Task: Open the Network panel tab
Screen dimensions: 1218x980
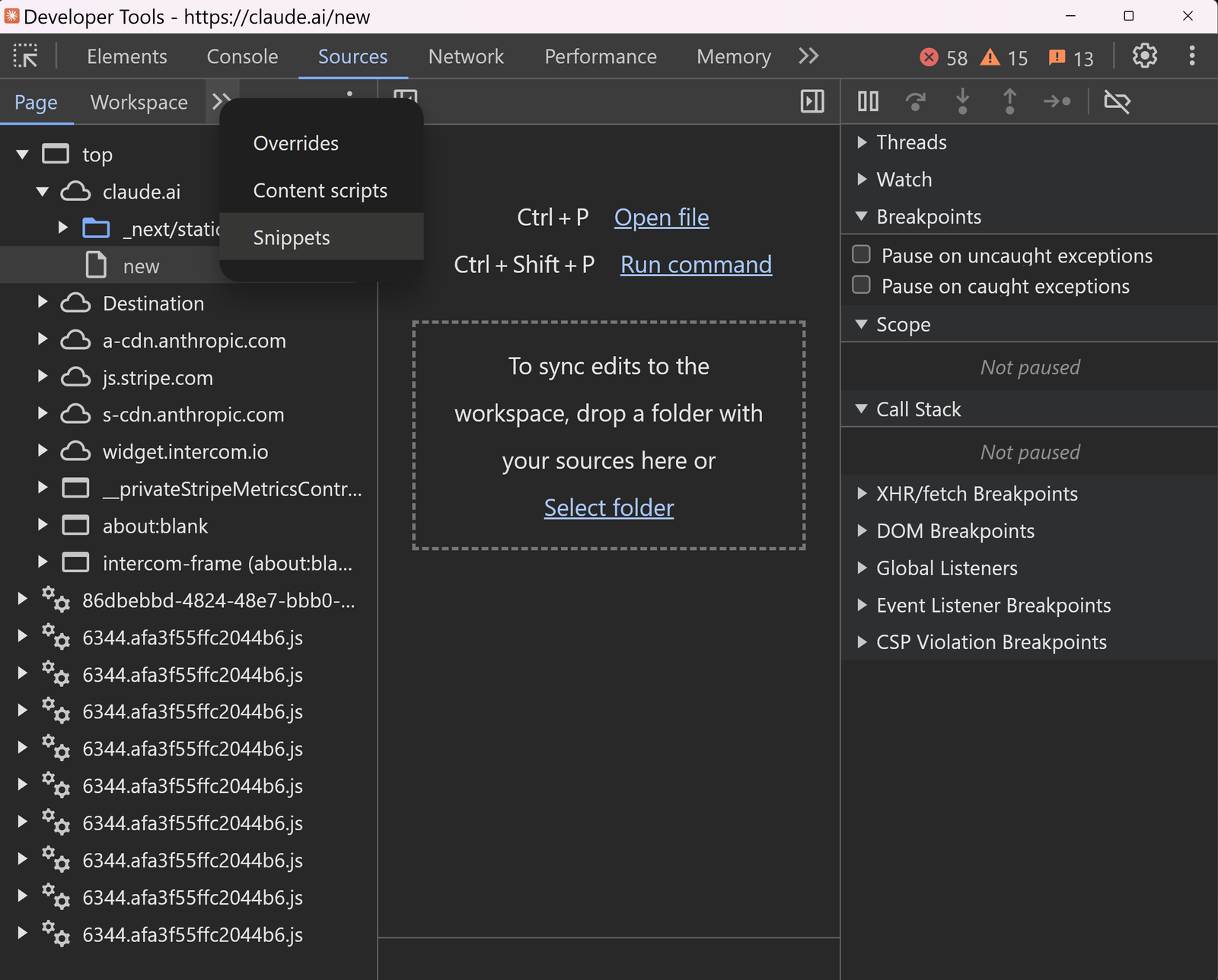Action: tap(466, 56)
